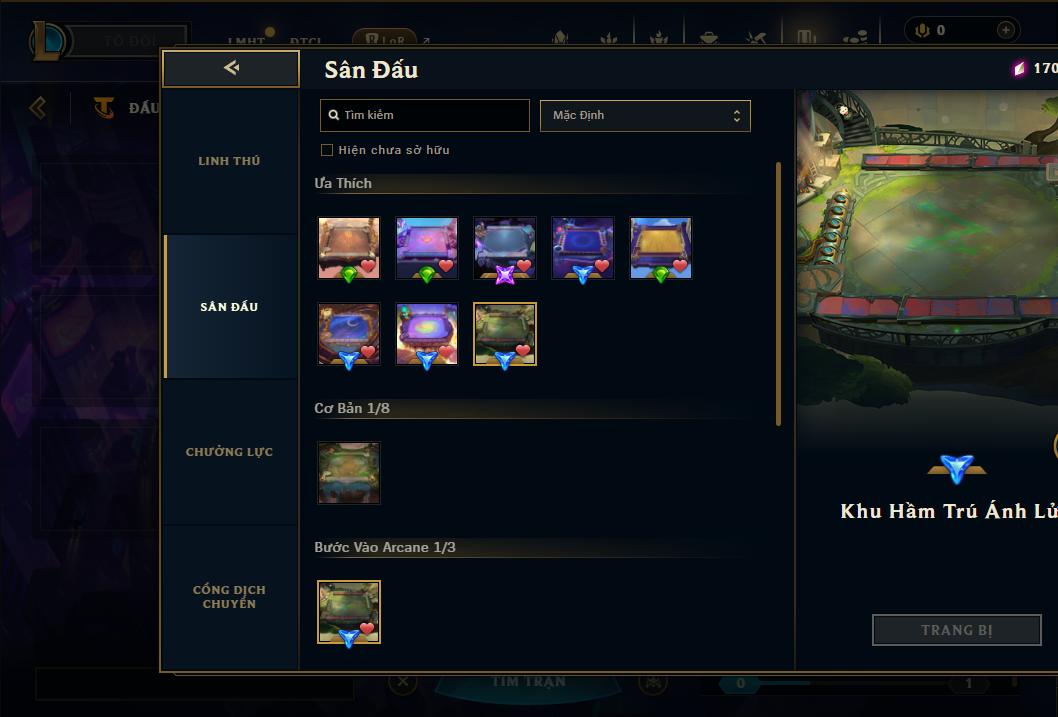Click the TFT emblem icon on the left

103,107
